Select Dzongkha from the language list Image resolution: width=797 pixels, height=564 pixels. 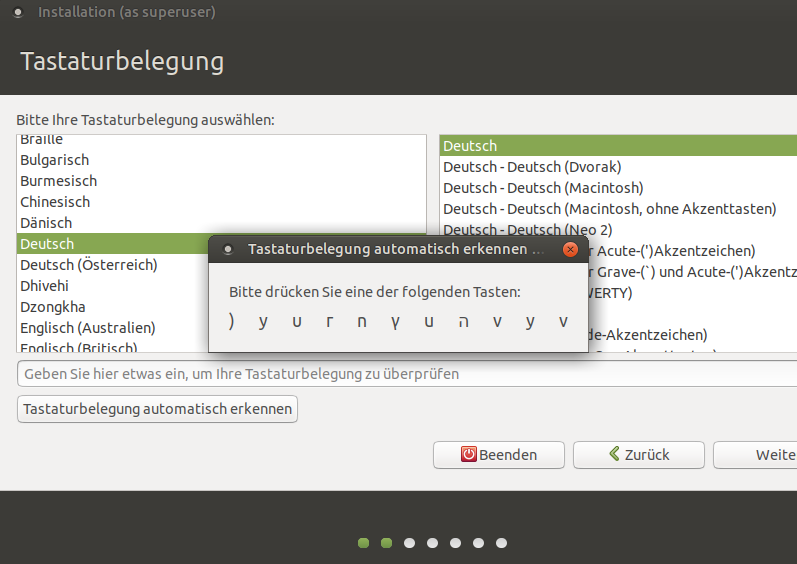[x=53, y=307]
